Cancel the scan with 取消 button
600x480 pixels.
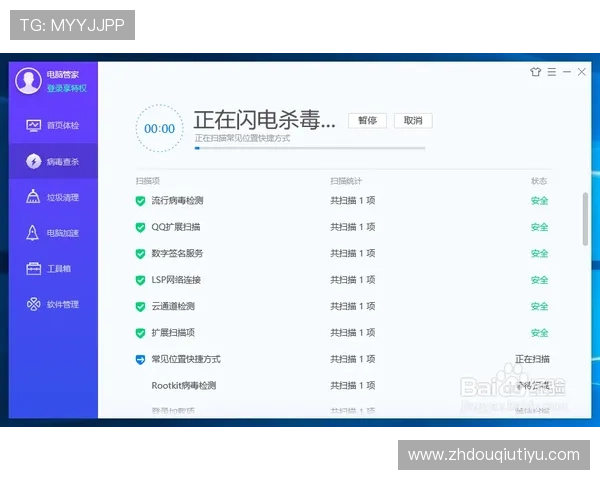[x=413, y=121]
